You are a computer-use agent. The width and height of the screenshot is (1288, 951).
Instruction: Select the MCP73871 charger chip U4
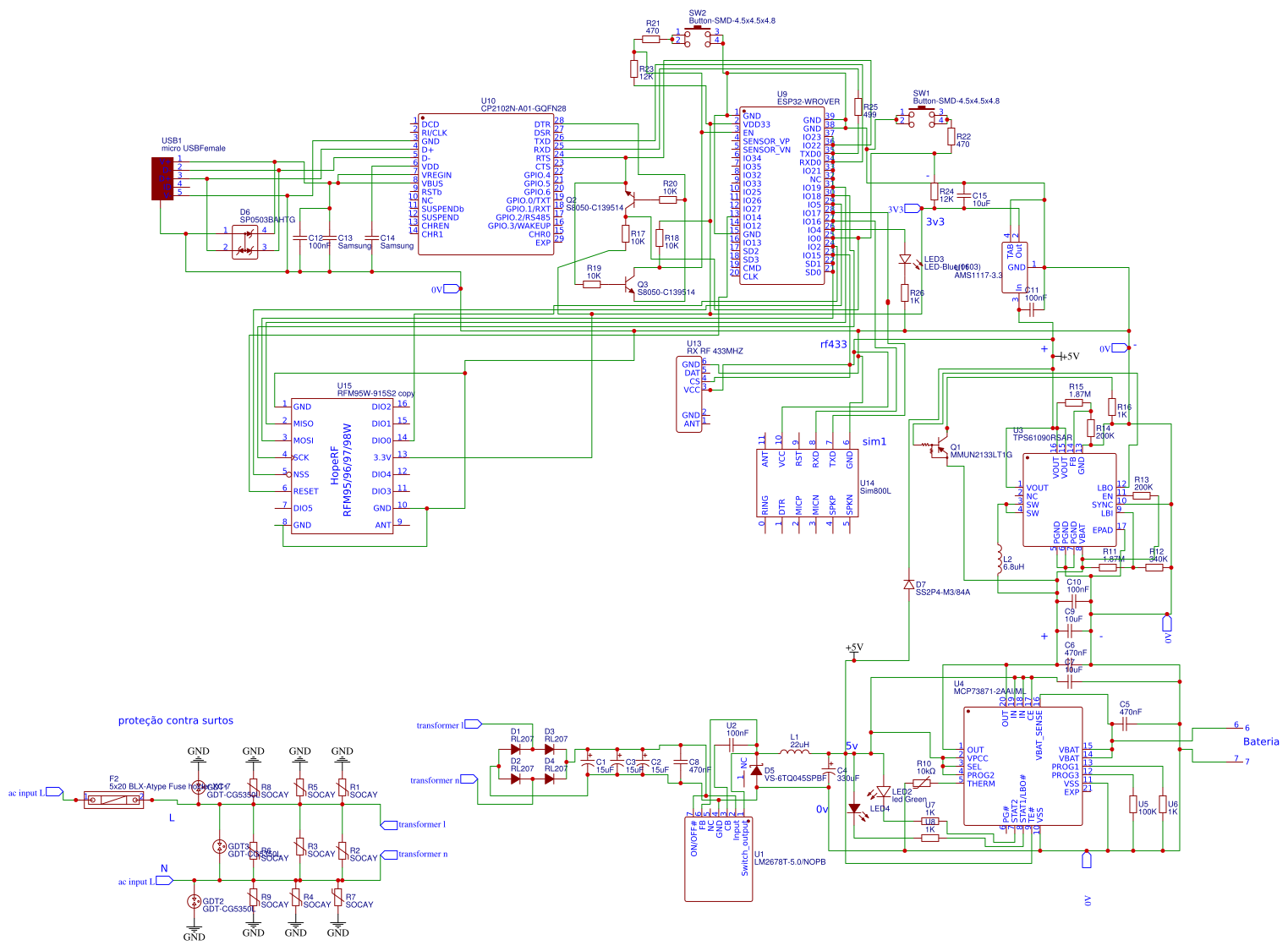tap(1022, 766)
